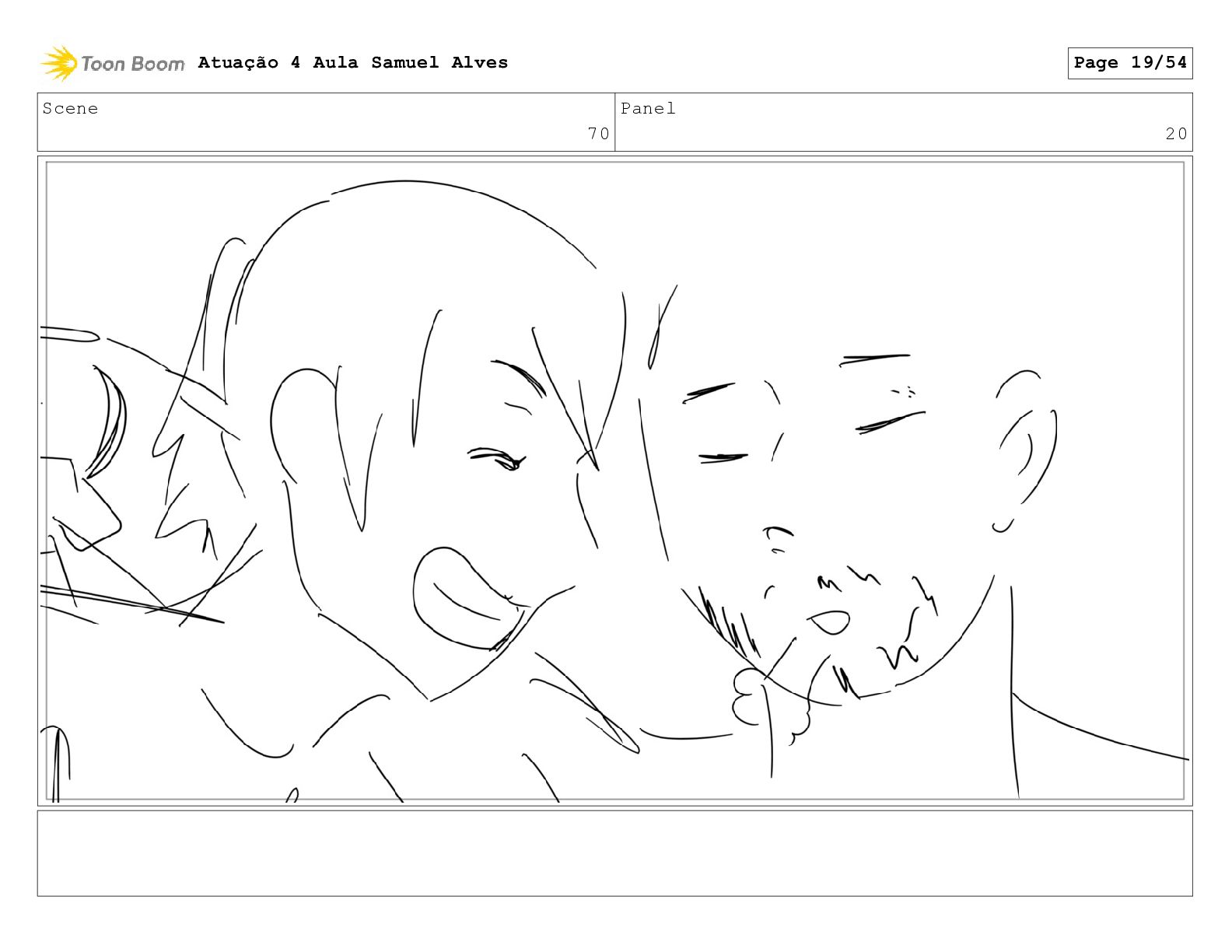
Task: Select the panel number '20'
Action: 1176,134
